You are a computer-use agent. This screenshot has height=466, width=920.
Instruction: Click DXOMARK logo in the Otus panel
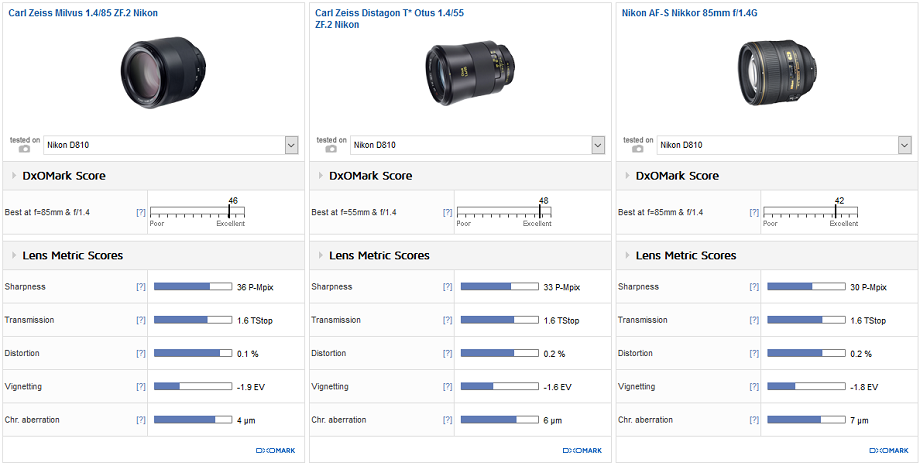[x=582, y=451]
